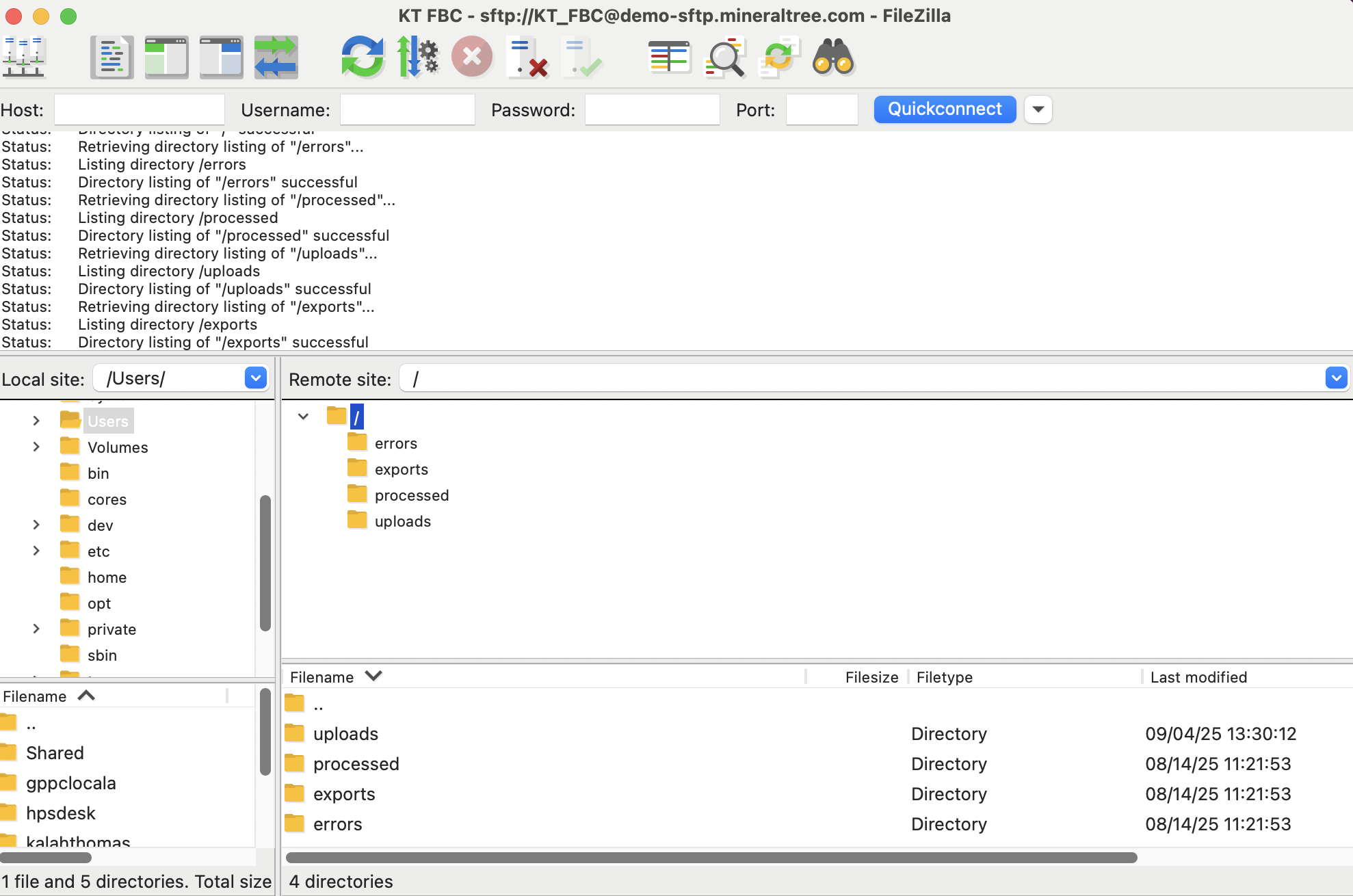This screenshot has width=1353, height=896.
Task: Click the Port input field
Action: [x=822, y=109]
